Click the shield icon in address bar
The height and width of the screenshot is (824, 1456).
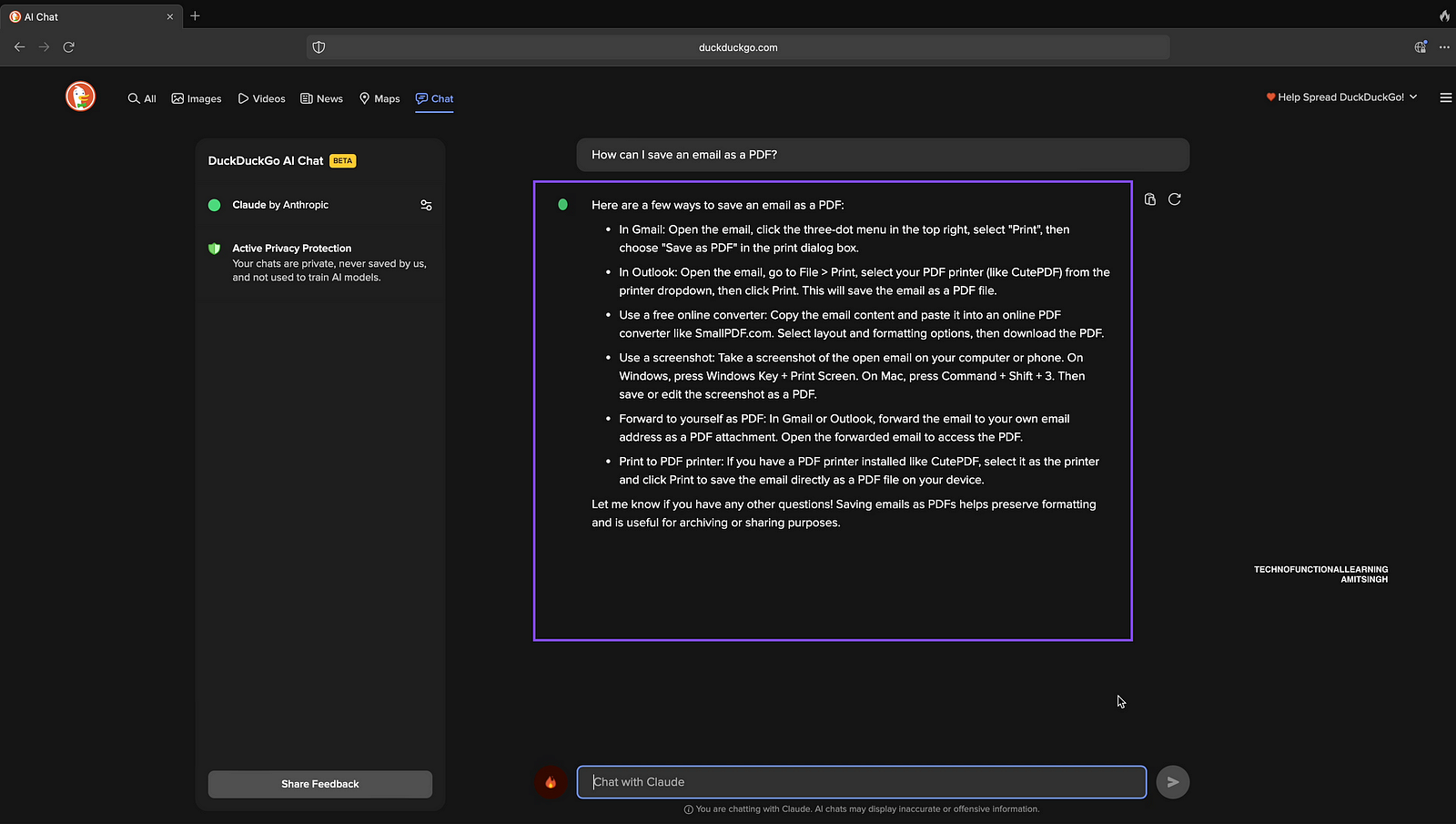318,47
